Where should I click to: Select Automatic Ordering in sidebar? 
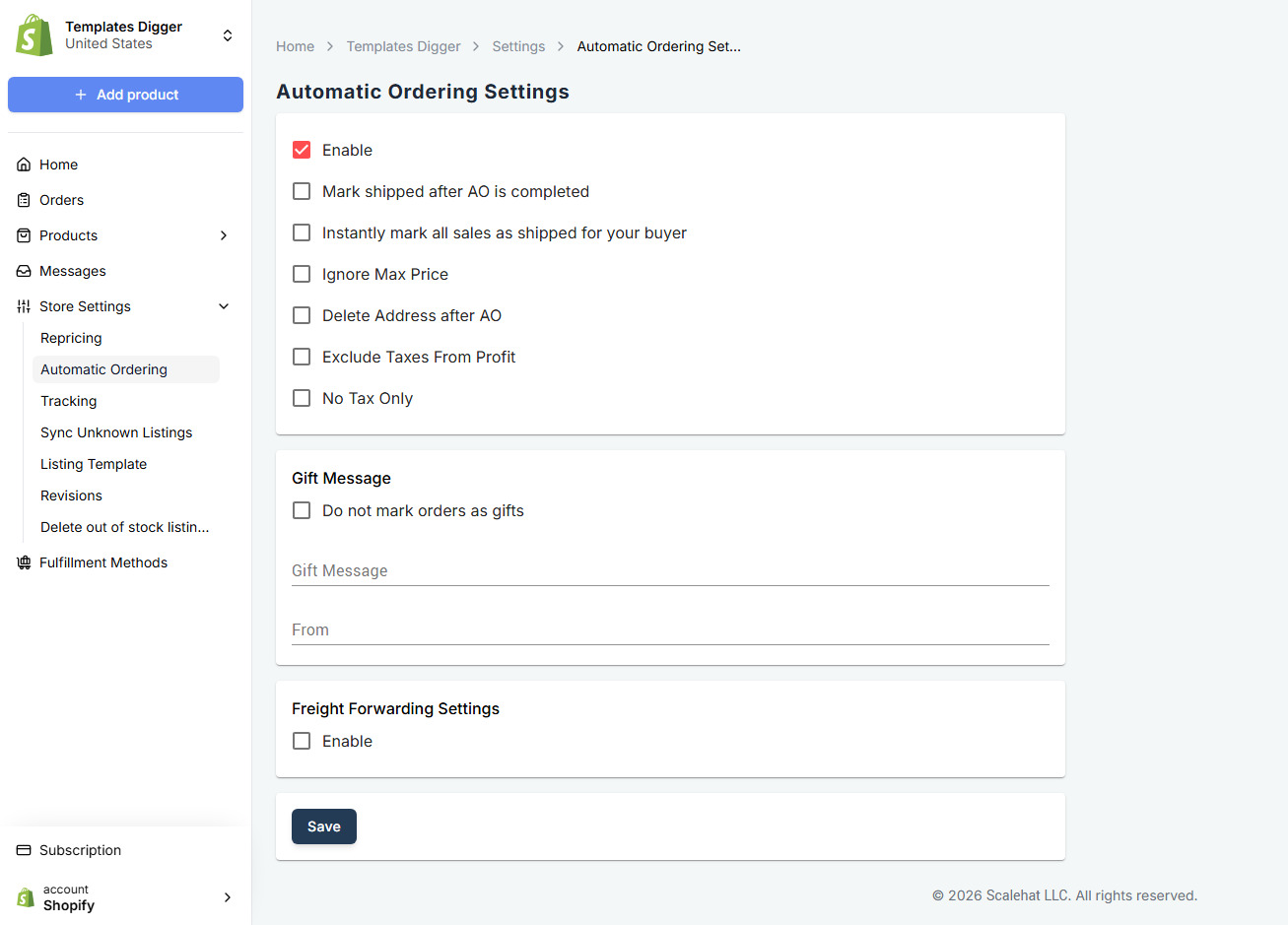click(x=126, y=369)
